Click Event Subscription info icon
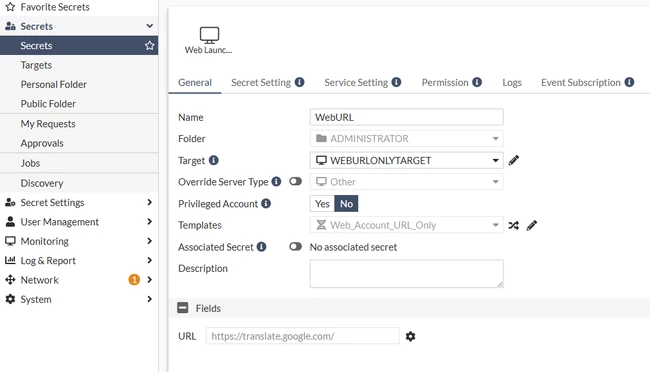 coord(629,82)
